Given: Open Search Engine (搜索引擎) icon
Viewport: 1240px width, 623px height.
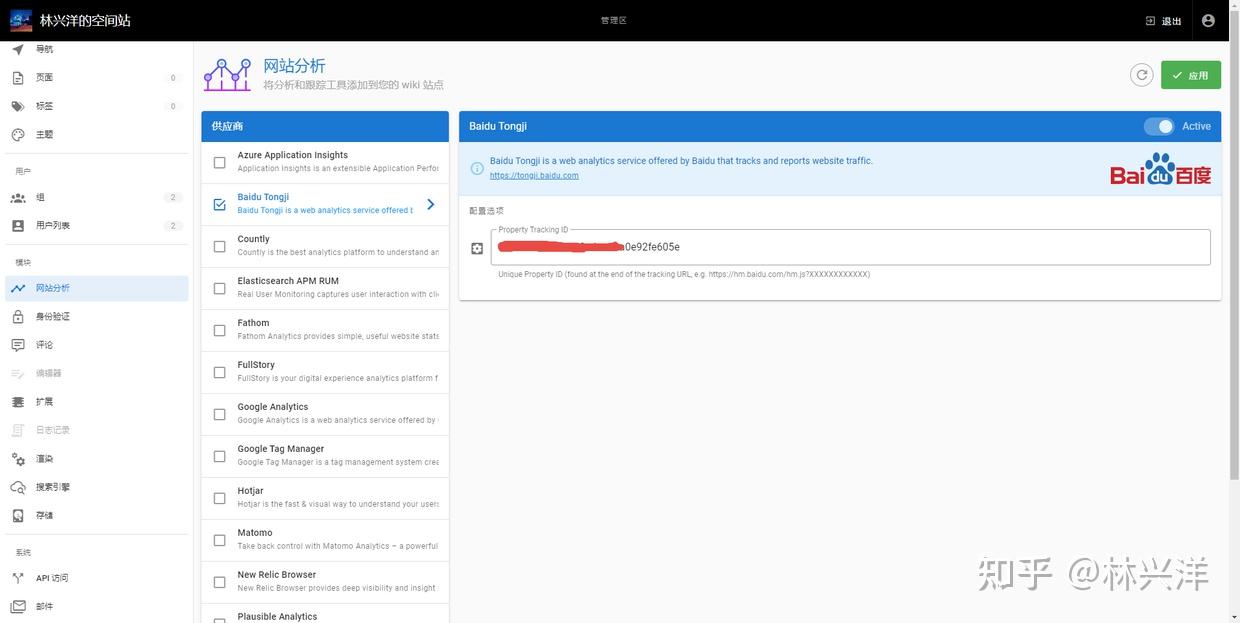Looking at the screenshot, I should pyautogui.click(x=17, y=487).
